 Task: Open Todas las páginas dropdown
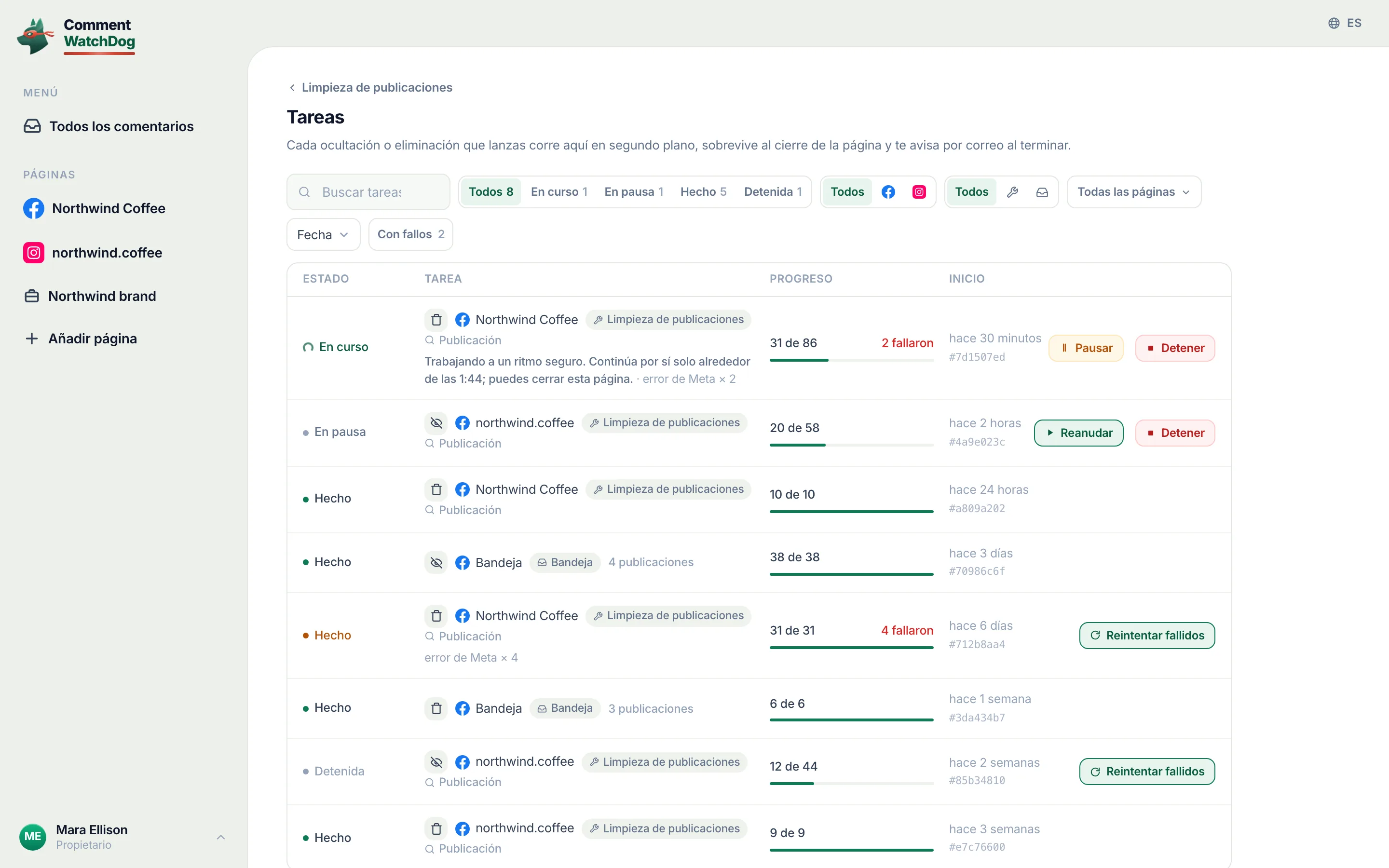(1133, 192)
